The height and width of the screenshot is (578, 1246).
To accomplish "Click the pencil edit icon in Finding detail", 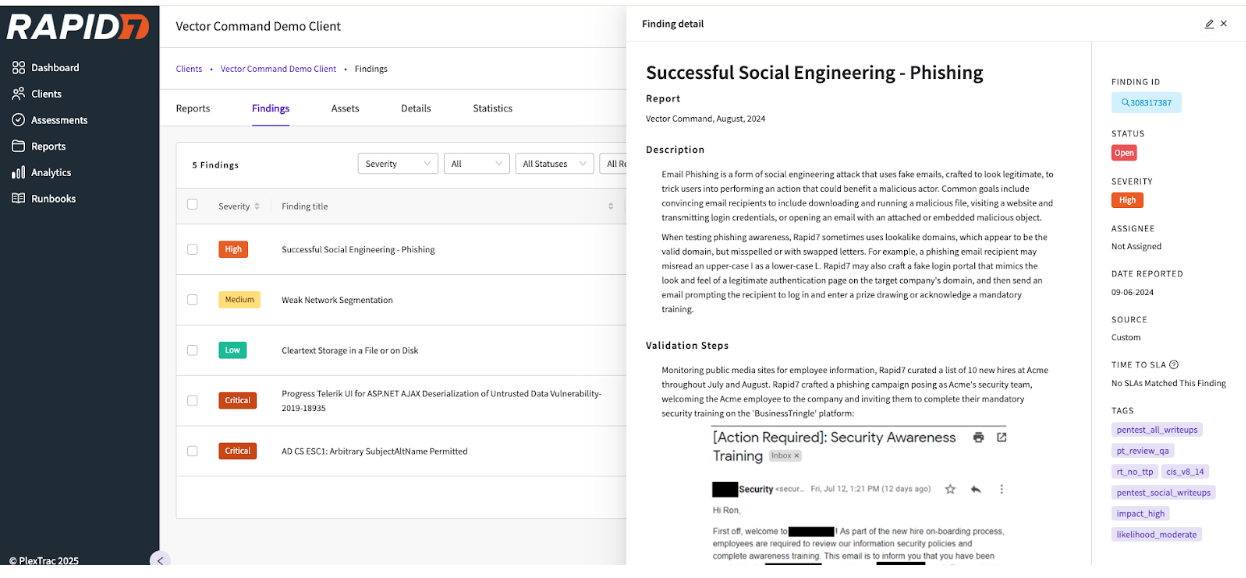I will click(1209, 24).
